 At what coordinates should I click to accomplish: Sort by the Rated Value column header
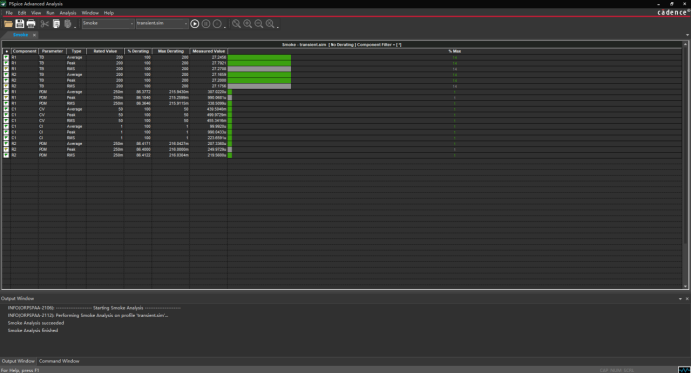pyautogui.click(x=105, y=51)
